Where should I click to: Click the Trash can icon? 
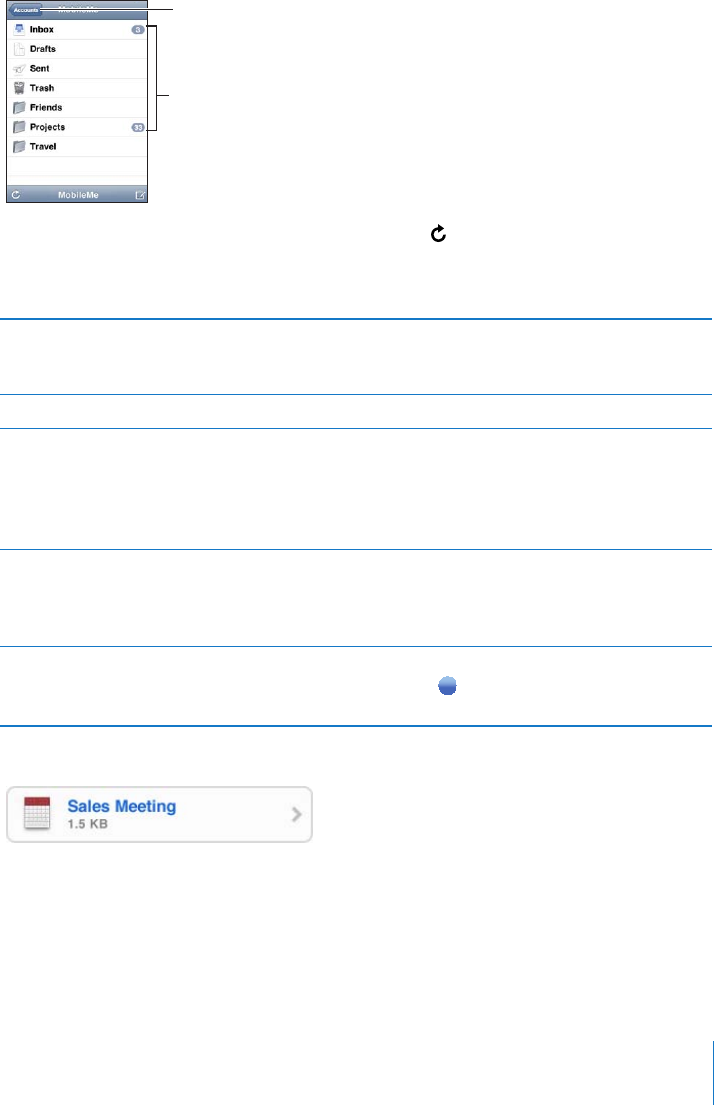pos(20,88)
